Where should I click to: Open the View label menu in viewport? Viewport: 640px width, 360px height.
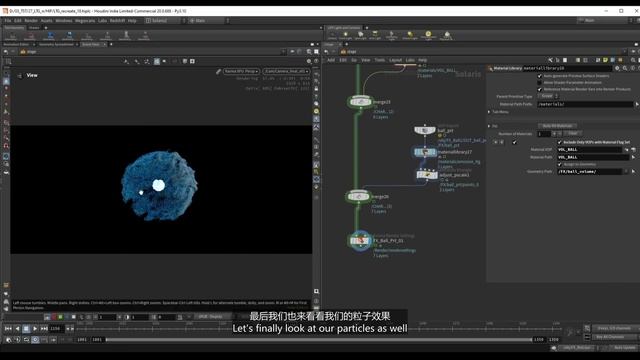[32, 75]
